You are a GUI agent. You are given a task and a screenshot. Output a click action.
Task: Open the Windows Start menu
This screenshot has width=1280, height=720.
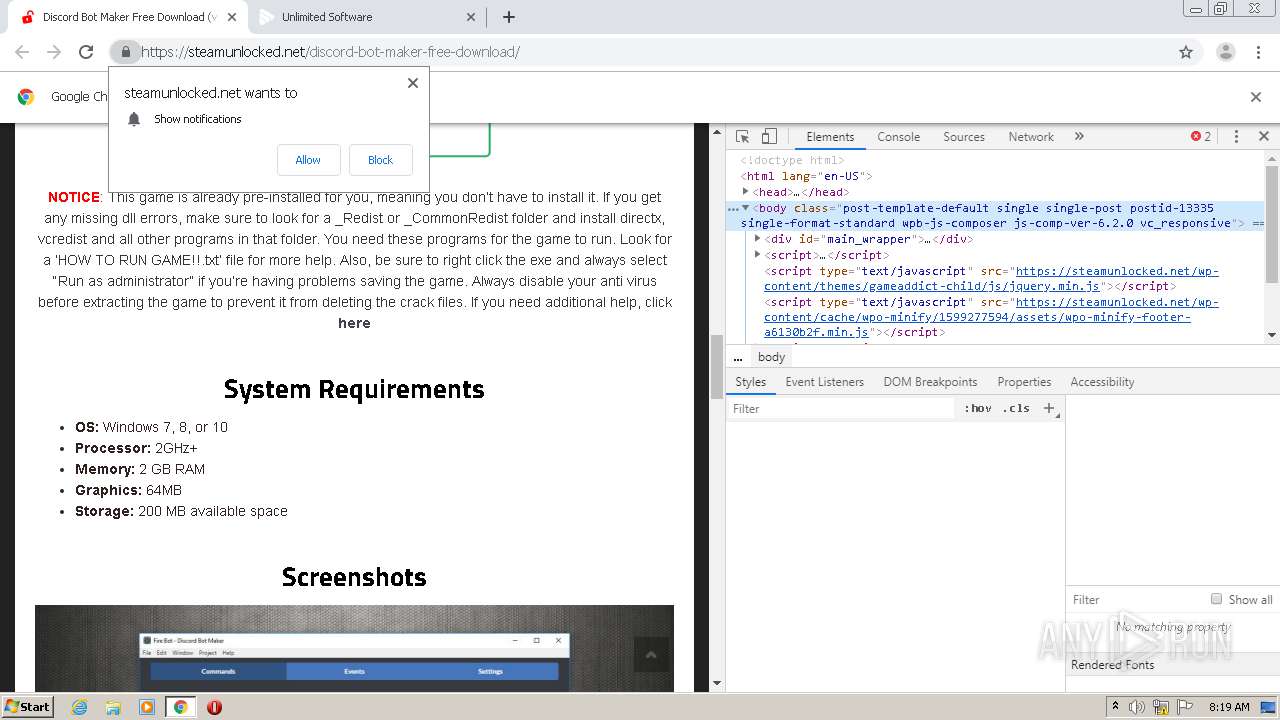28,706
